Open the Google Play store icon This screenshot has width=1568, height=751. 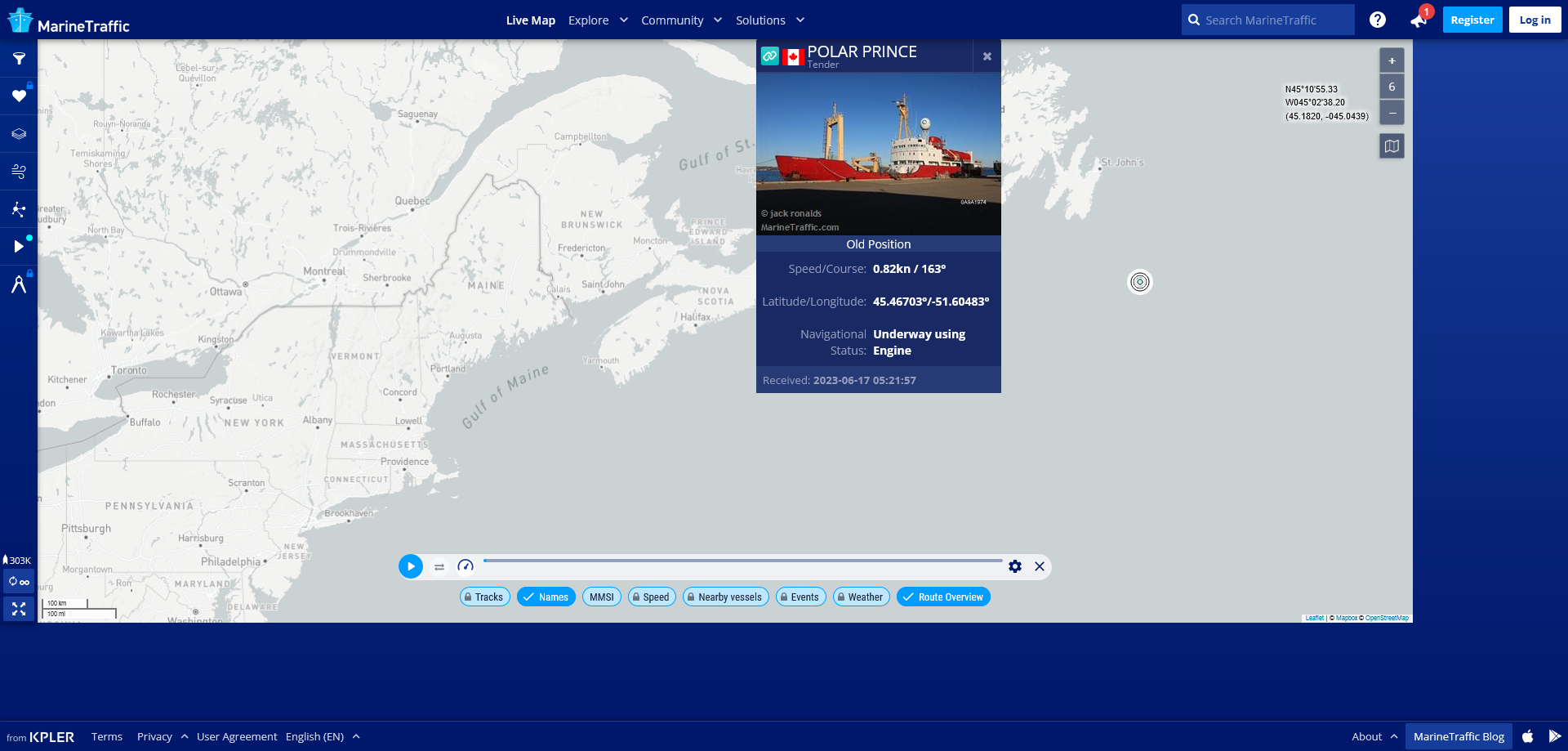pos(1555,736)
